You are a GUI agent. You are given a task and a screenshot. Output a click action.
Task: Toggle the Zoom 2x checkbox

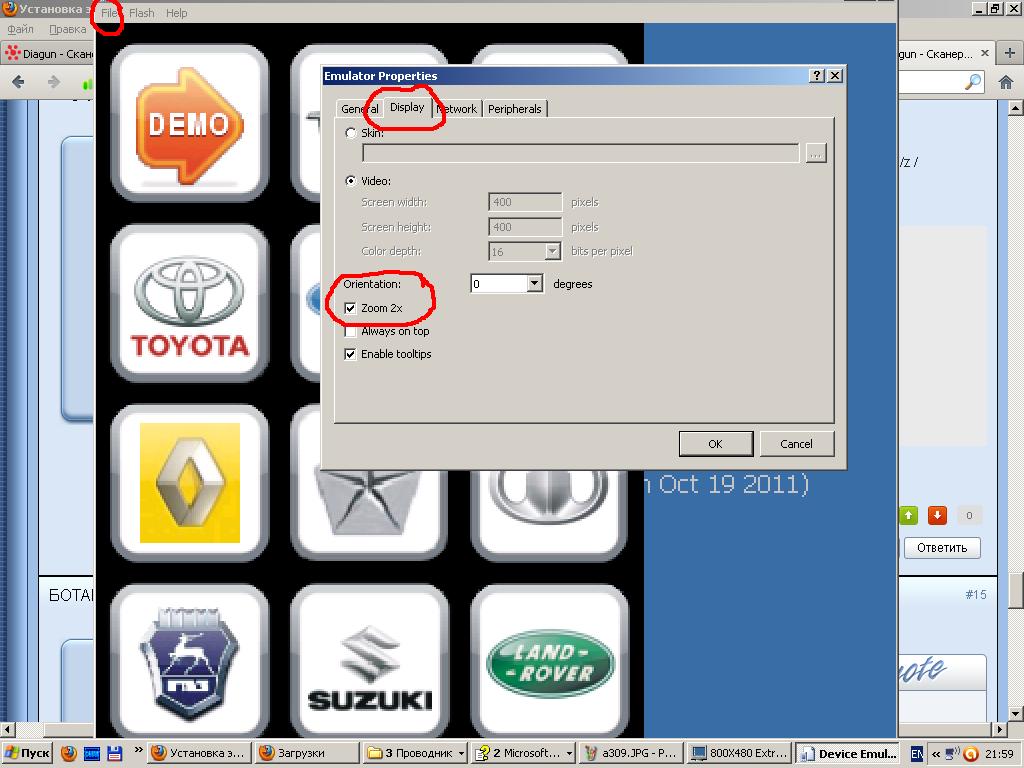click(350, 308)
